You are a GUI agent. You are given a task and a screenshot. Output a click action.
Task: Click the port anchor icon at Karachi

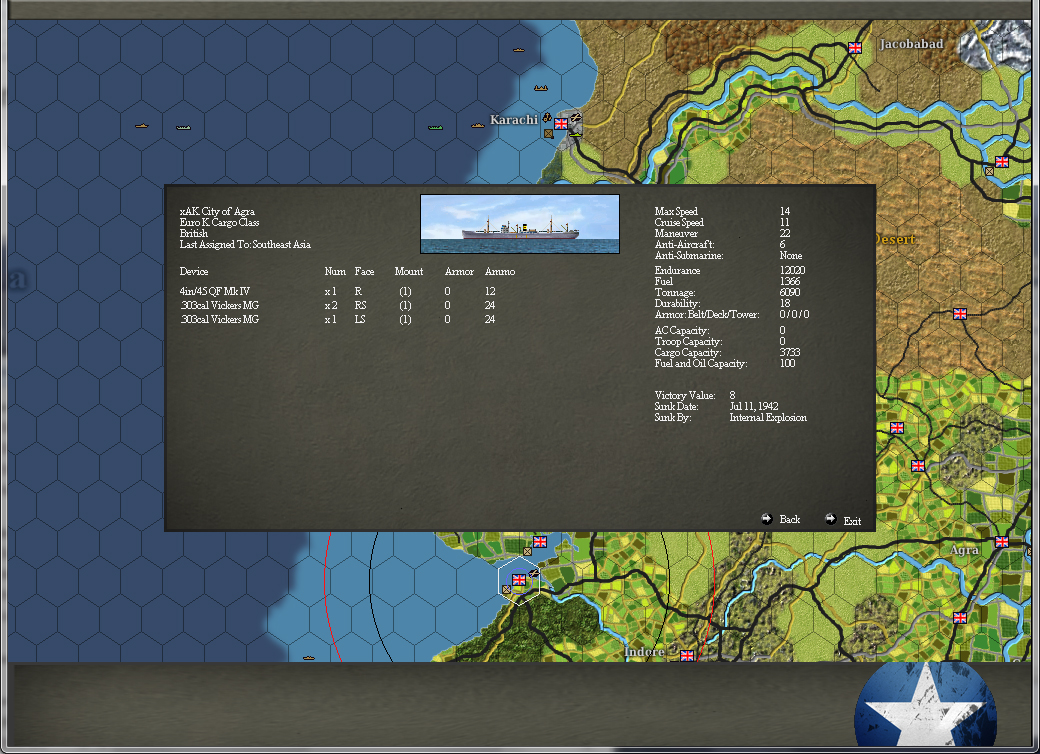pyautogui.click(x=547, y=118)
